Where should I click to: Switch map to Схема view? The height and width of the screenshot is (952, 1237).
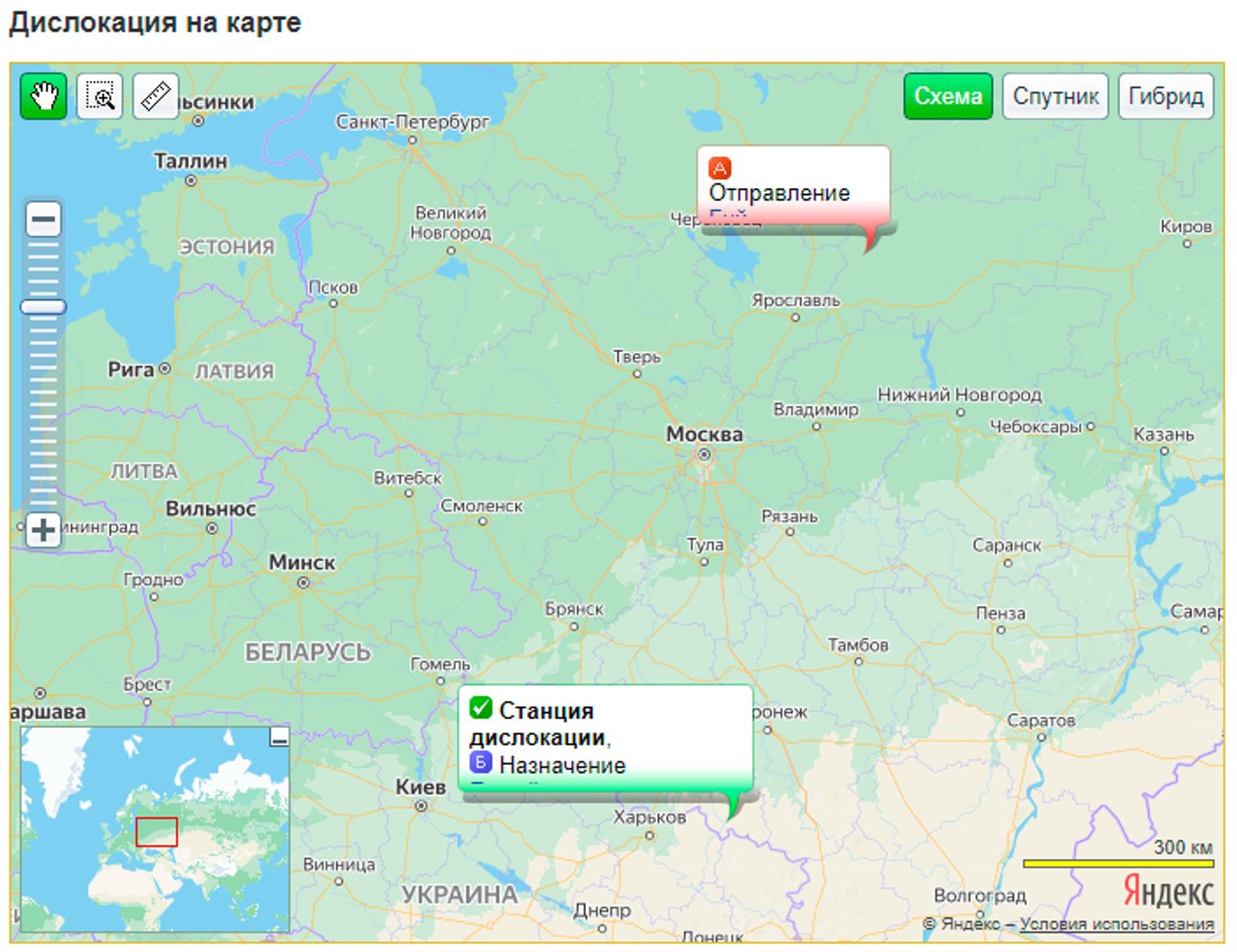click(x=947, y=96)
